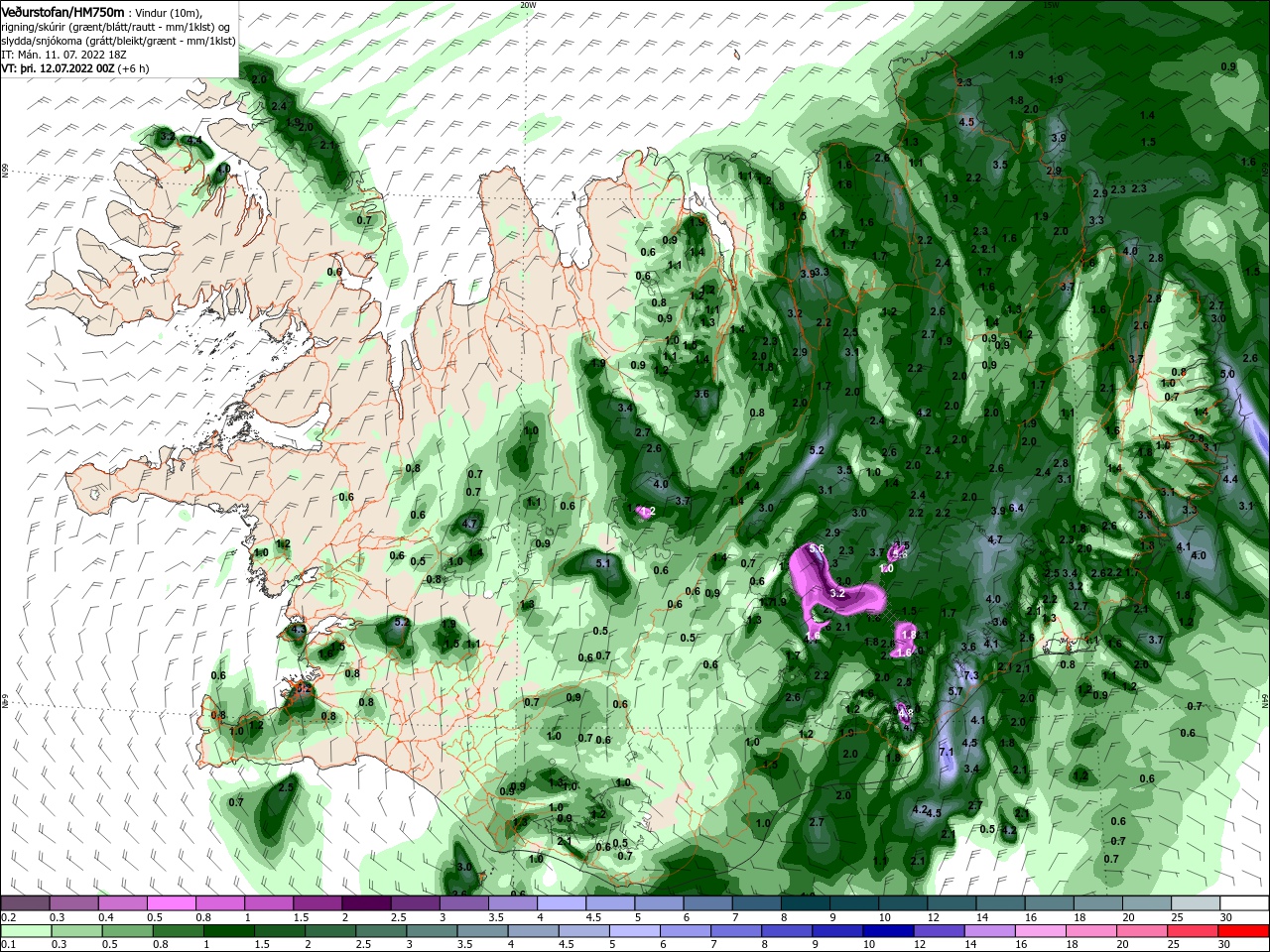The image size is (1270, 952).
Task: Select the bright red bottom-row swatch after 30
Action: pos(1244,931)
